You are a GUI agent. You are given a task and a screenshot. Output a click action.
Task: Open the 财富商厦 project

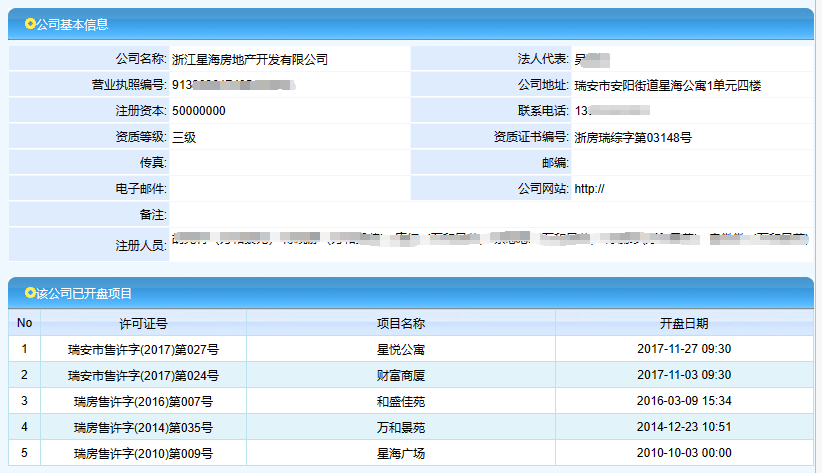coord(400,375)
